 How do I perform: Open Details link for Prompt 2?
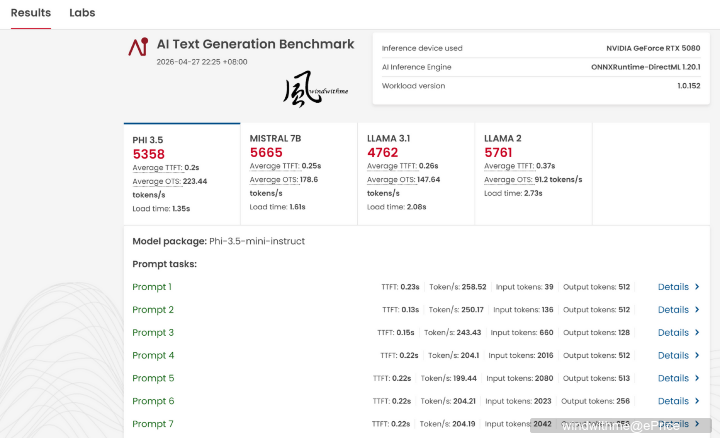pos(673,310)
